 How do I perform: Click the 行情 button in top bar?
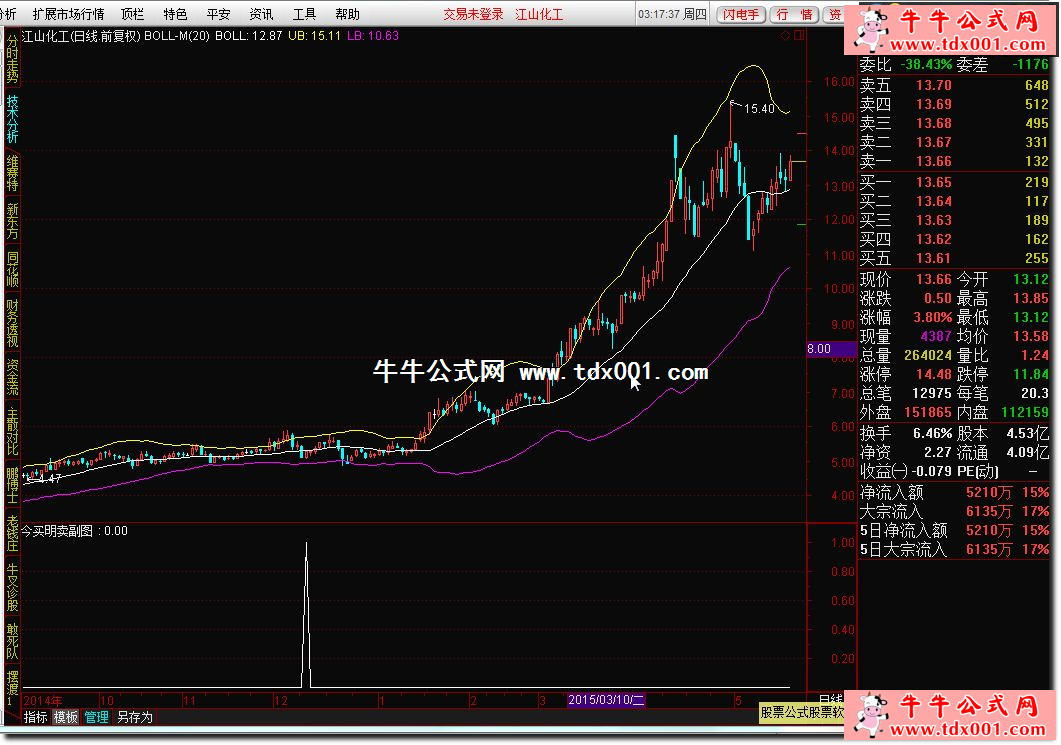(x=794, y=14)
